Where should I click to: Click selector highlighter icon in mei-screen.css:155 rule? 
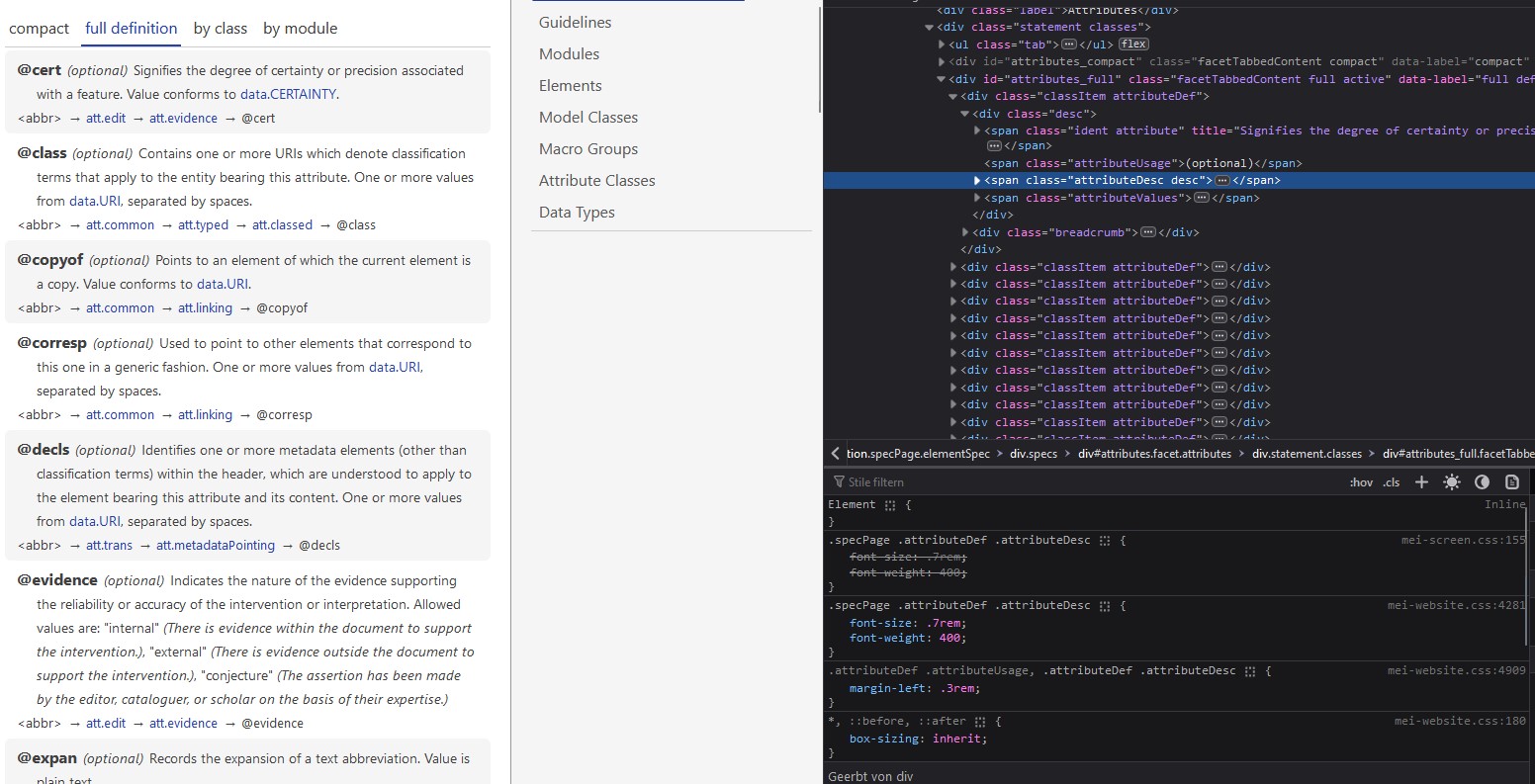1105,541
